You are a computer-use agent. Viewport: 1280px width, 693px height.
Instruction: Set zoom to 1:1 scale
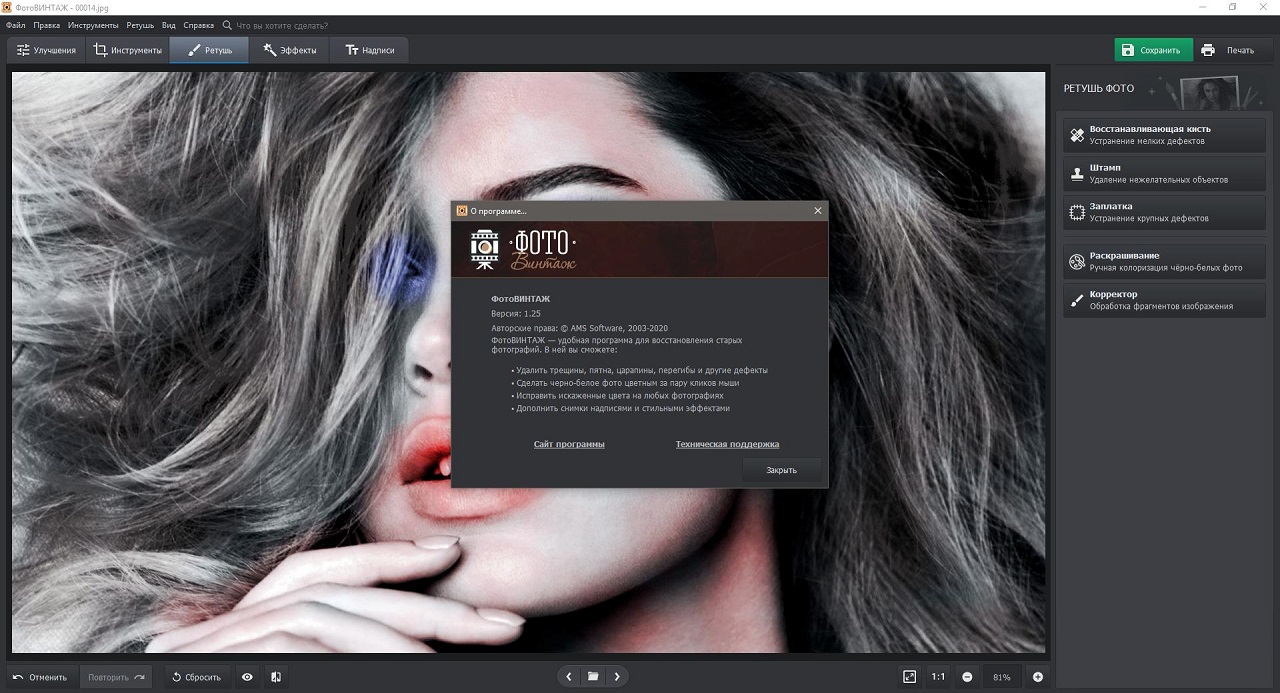pyautogui.click(x=938, y=677)
